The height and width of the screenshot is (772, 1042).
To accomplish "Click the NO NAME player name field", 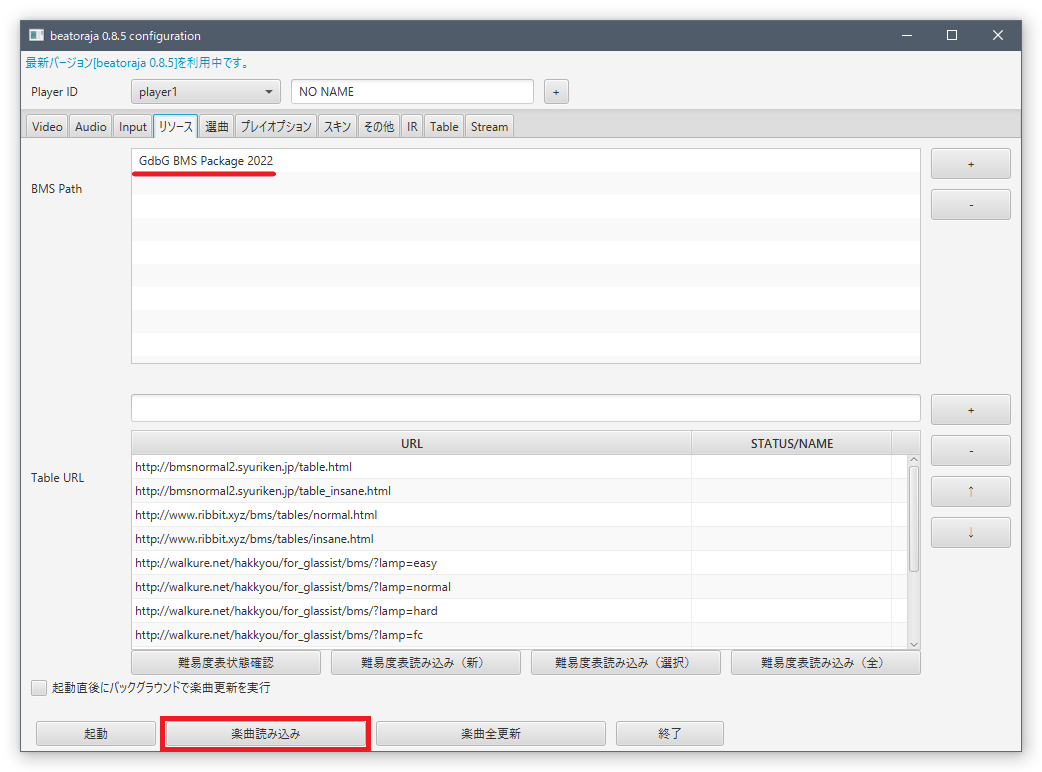I will 412,92.
